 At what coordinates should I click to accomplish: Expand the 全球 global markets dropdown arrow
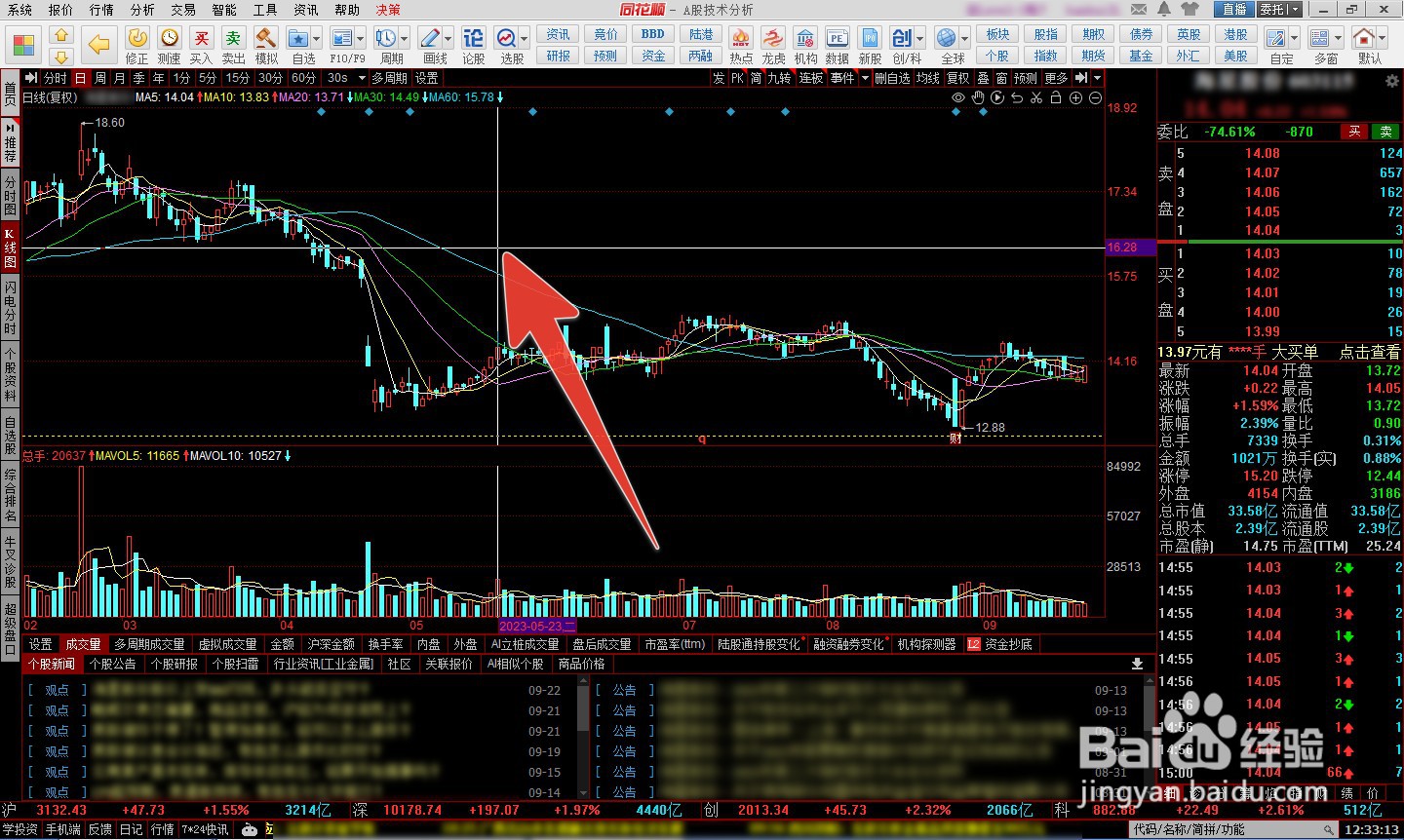coord(965,38)
